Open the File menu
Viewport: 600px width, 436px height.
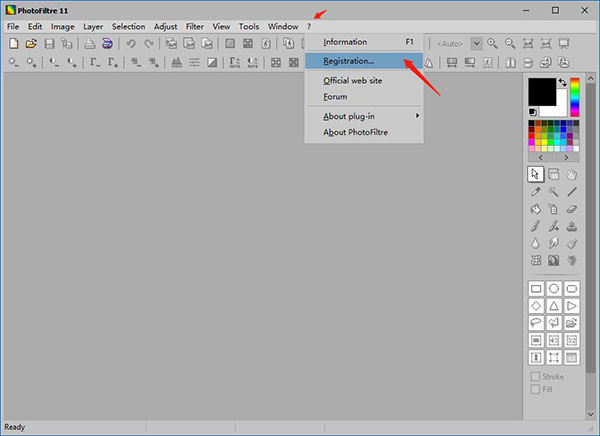click(13, 26)
